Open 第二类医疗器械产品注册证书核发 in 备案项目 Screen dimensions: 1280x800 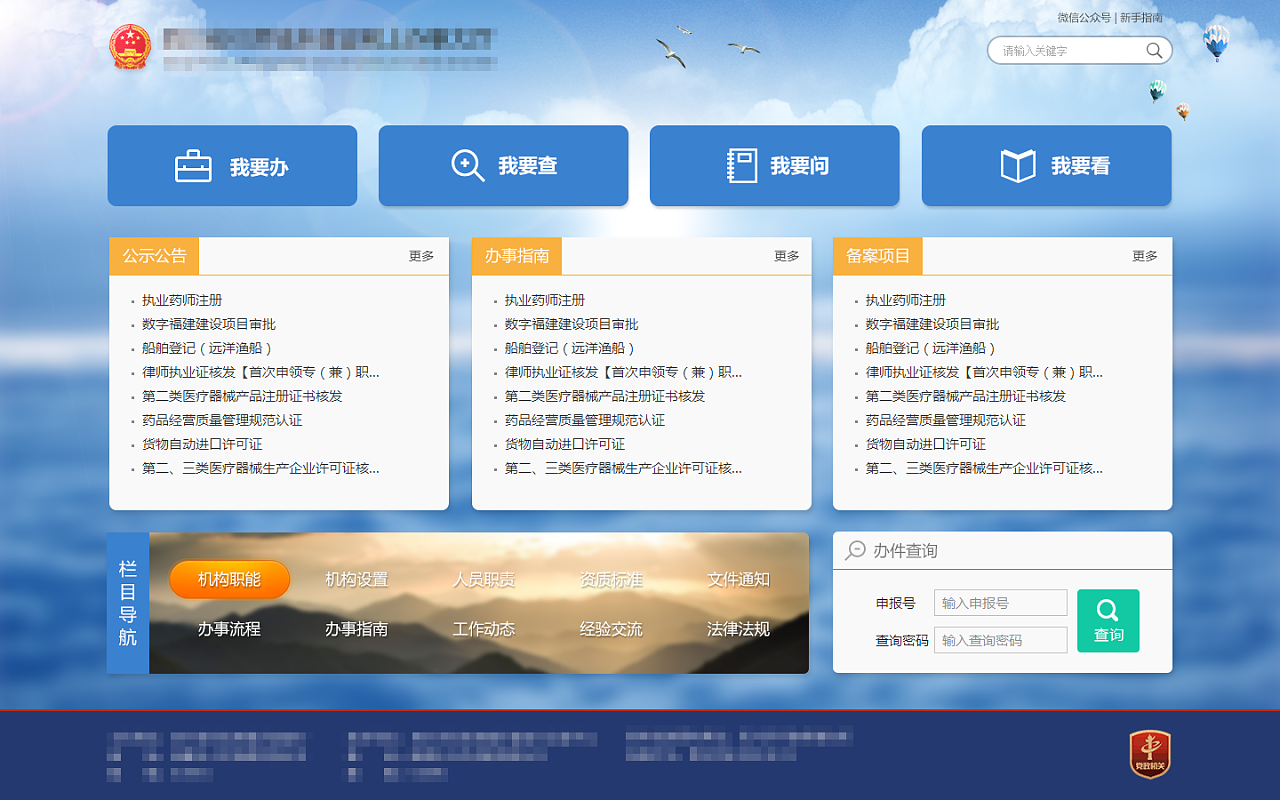coord(966,396)
